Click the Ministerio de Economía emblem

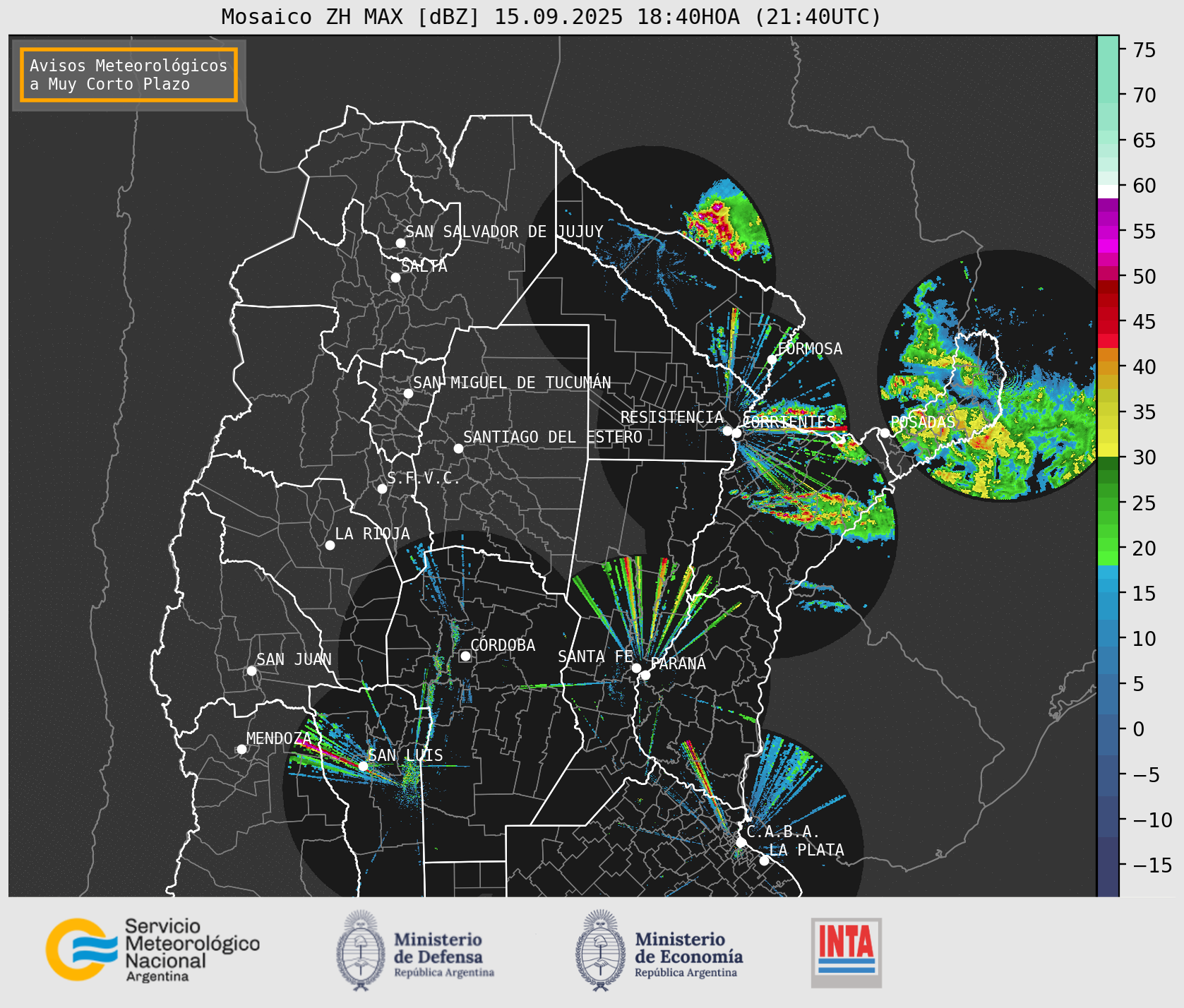600,950
